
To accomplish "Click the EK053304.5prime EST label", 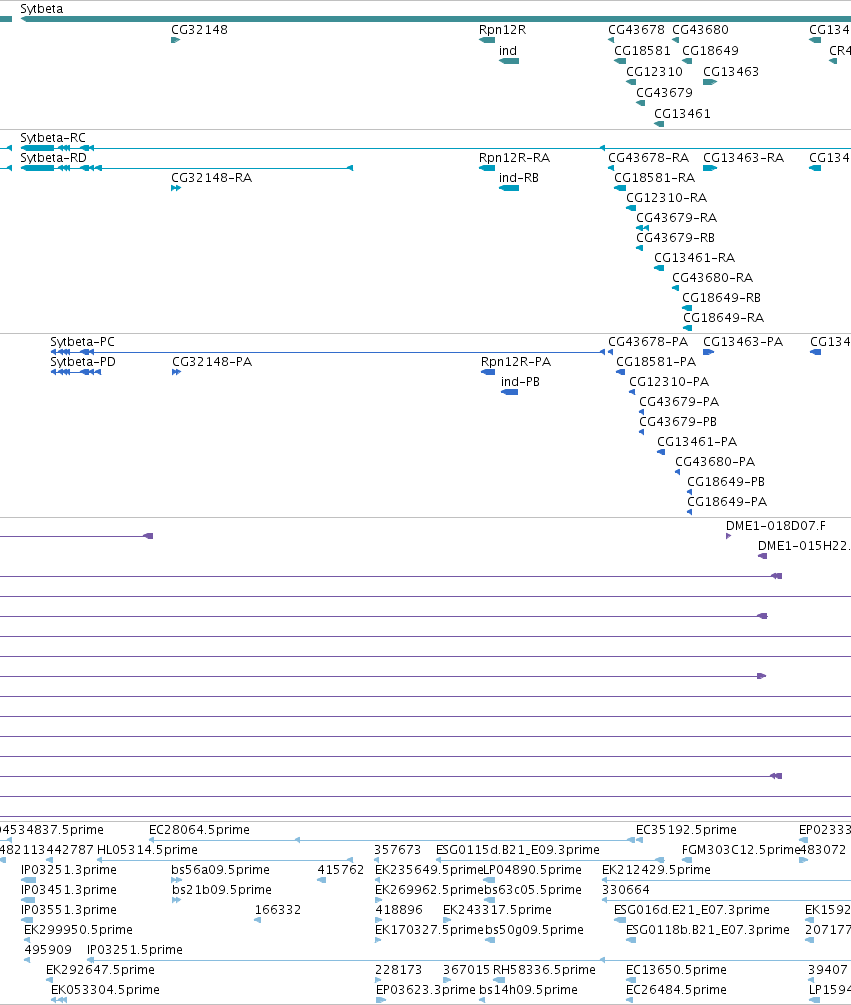I will pos(105,990).
